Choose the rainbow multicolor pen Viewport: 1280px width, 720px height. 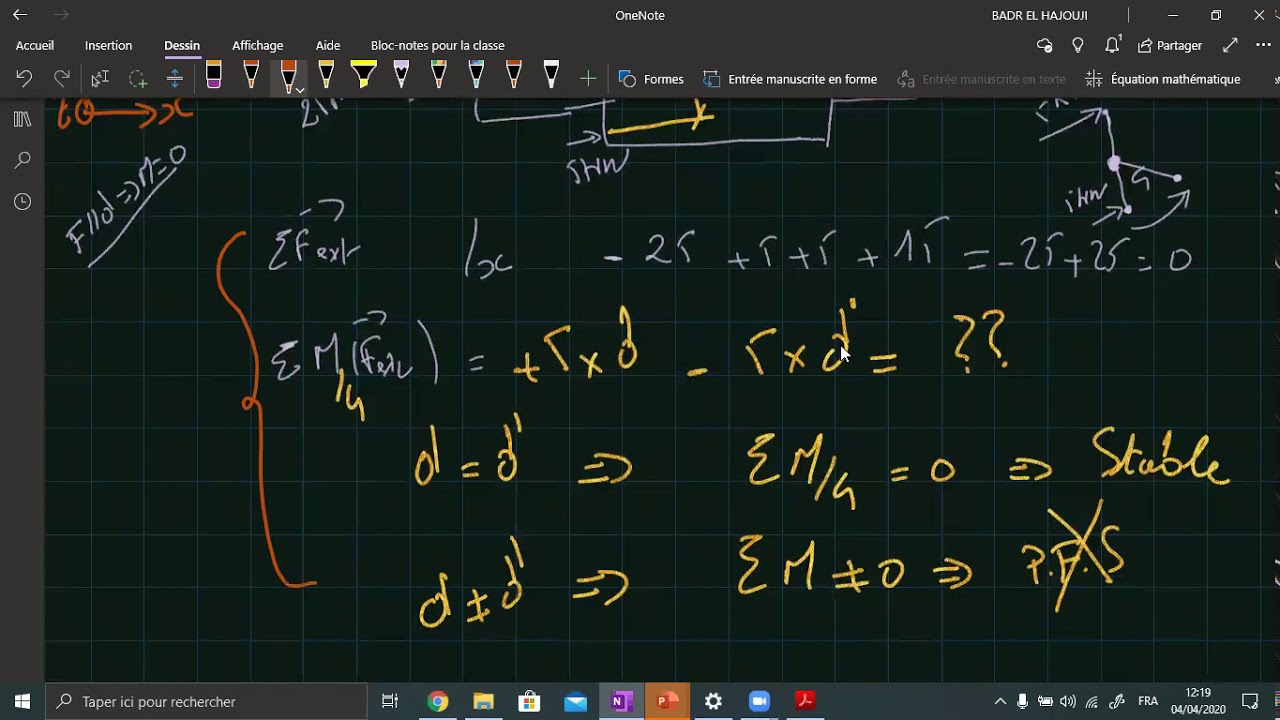click(x=438, y=77)
